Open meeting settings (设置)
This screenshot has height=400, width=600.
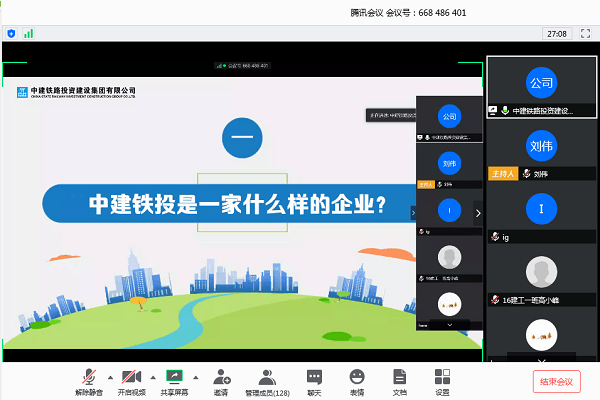442,377
